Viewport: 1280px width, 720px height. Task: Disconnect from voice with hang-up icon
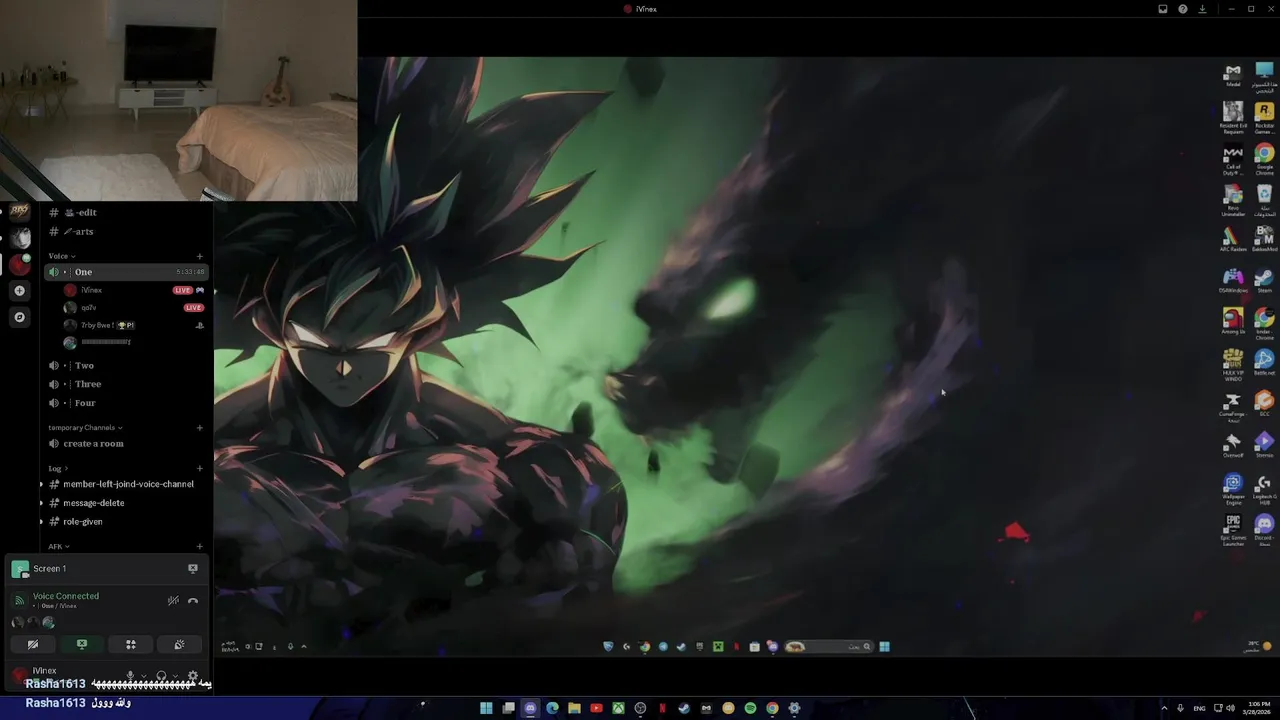193,601
